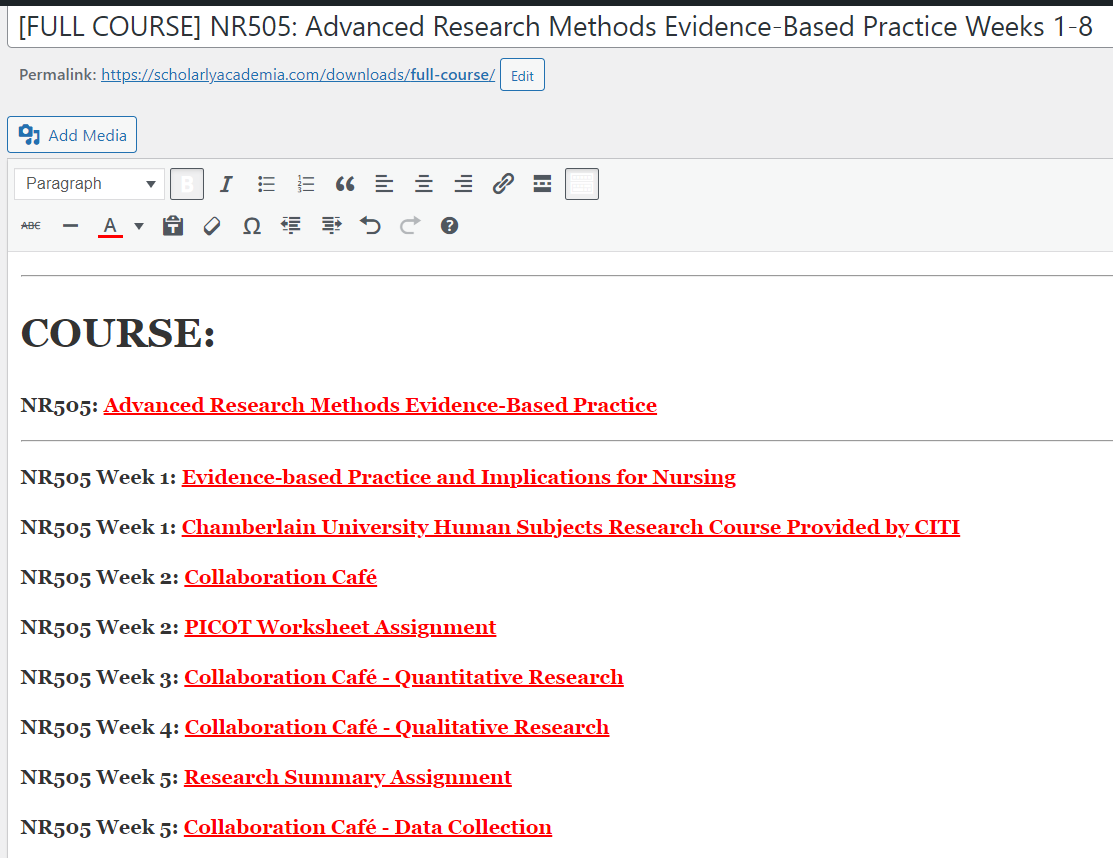Apply the red text color
Screen dimensions: 1113x858
110,226
